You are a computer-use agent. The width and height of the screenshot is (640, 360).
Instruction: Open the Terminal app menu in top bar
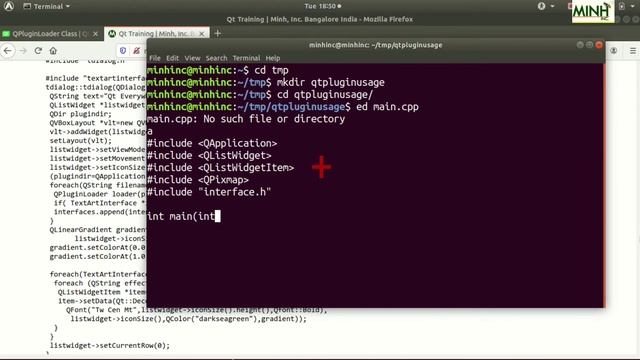click(46, 6)
